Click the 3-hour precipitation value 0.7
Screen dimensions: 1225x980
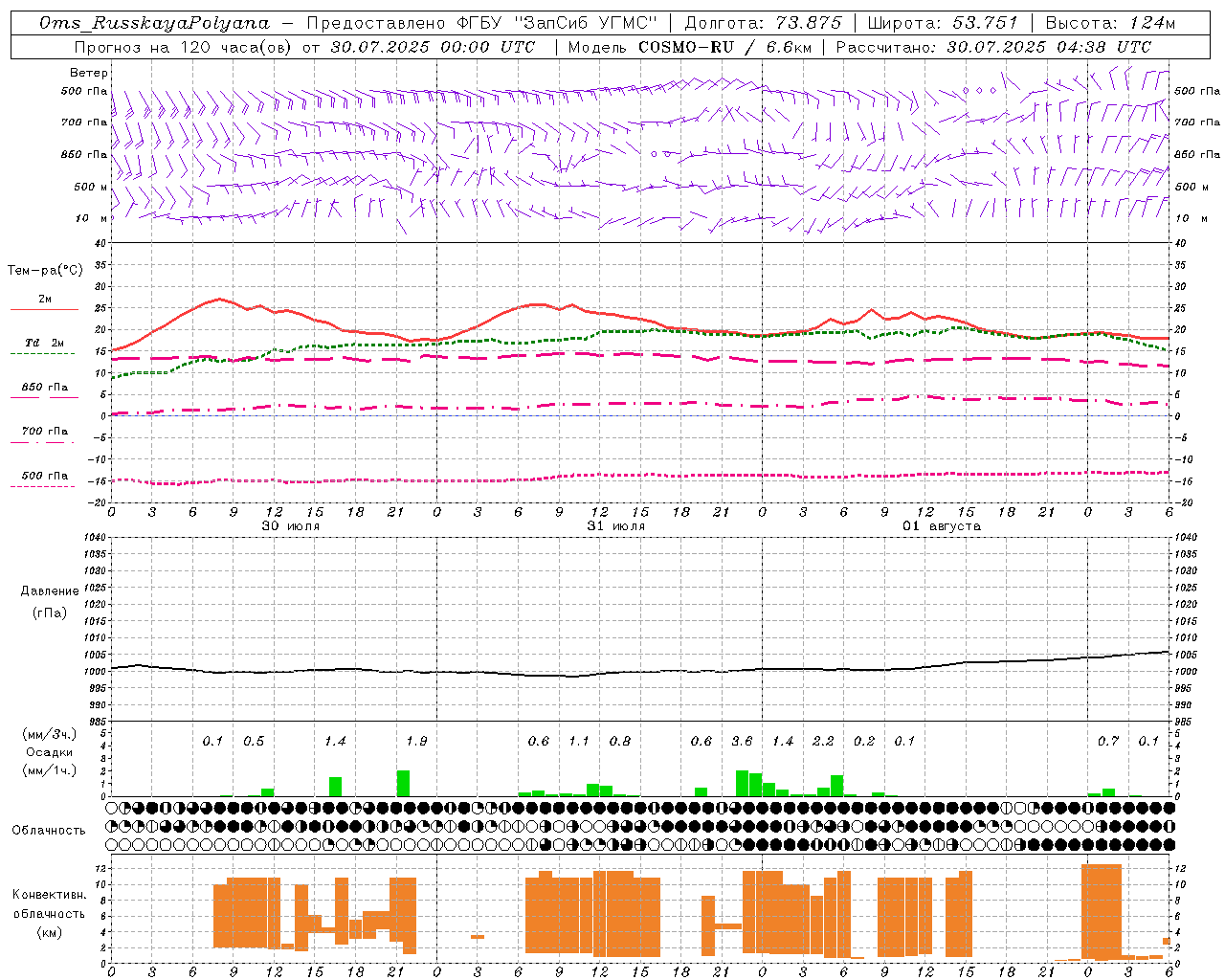pyautogui.click(x=1108, y=741)
